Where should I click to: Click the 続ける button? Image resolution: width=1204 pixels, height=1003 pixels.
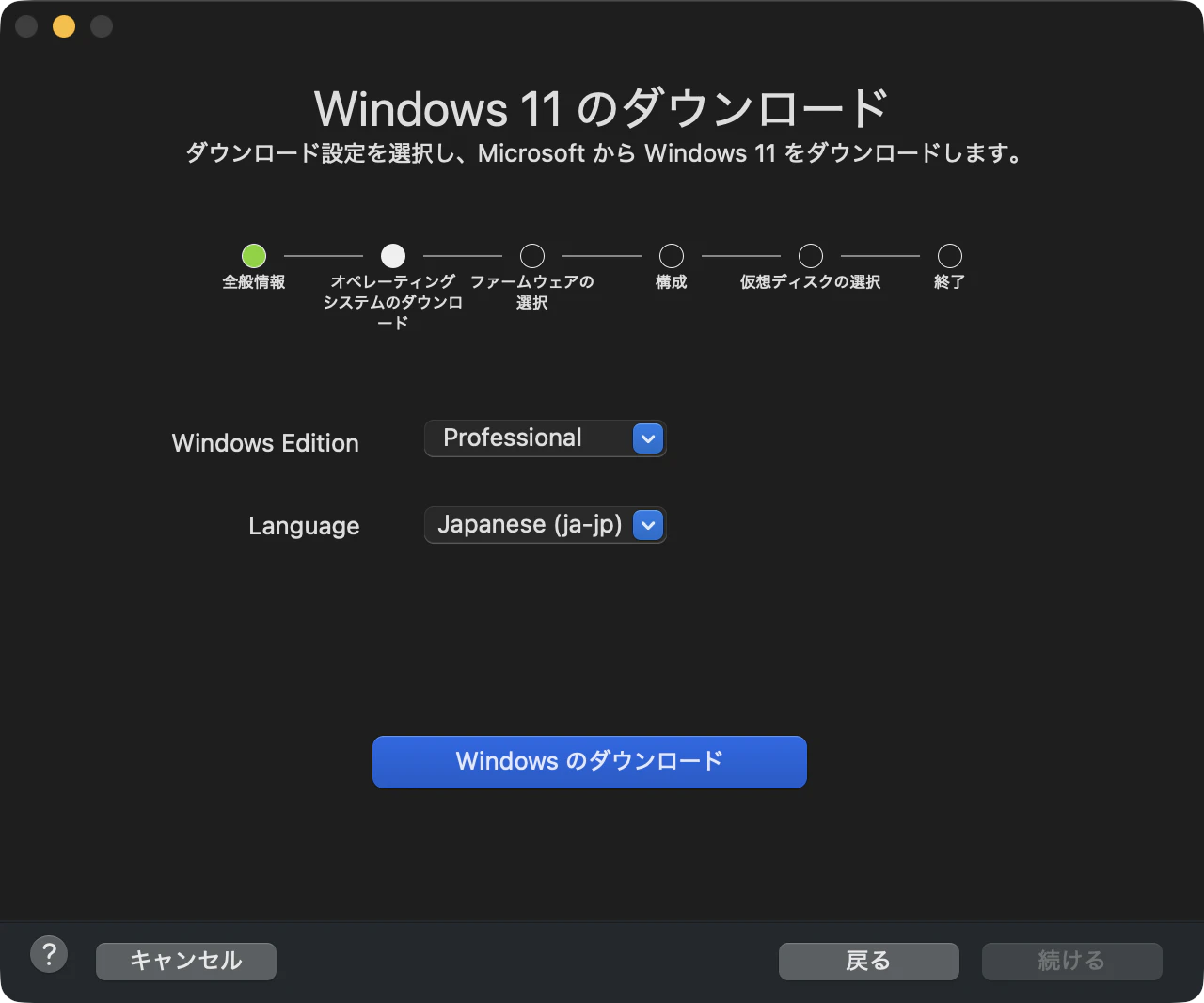point(1072,962)
